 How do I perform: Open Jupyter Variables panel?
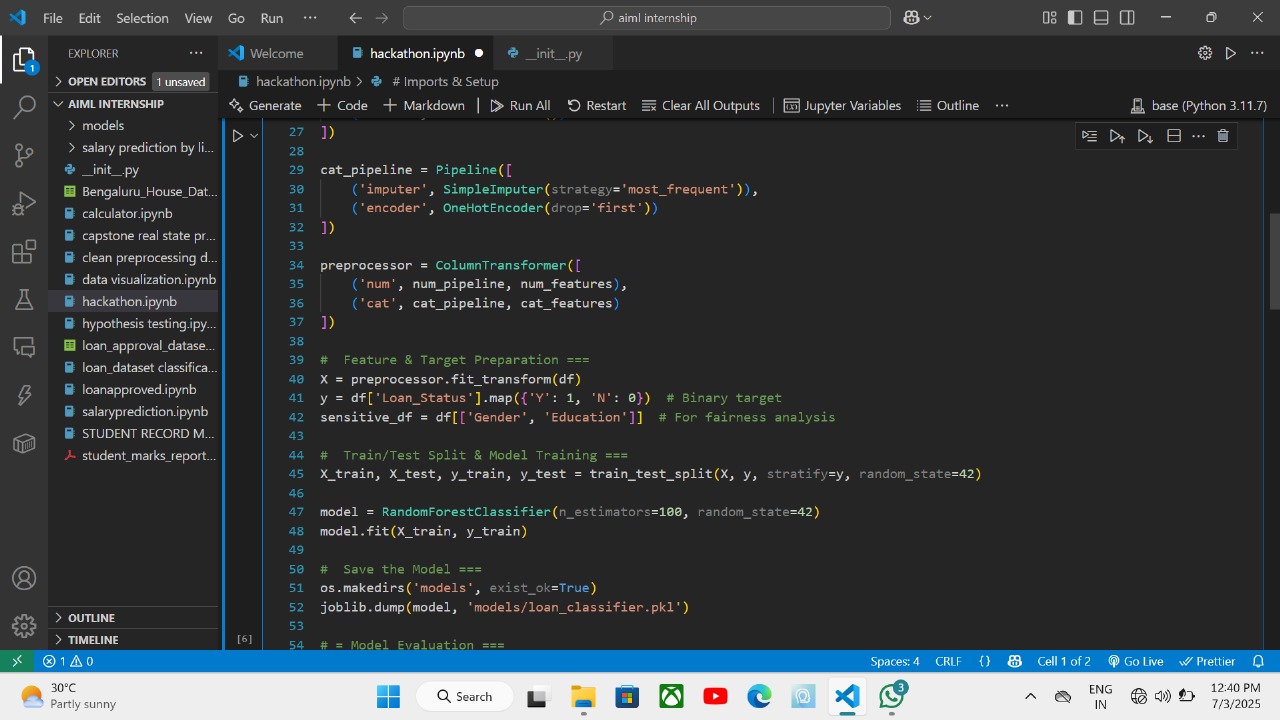[842, 105]
